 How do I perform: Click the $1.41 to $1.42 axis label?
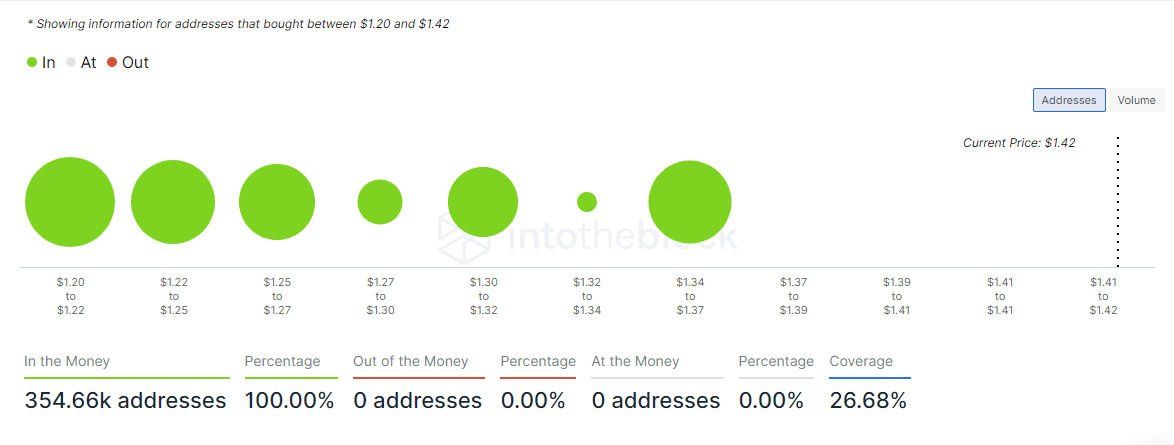1103,296
